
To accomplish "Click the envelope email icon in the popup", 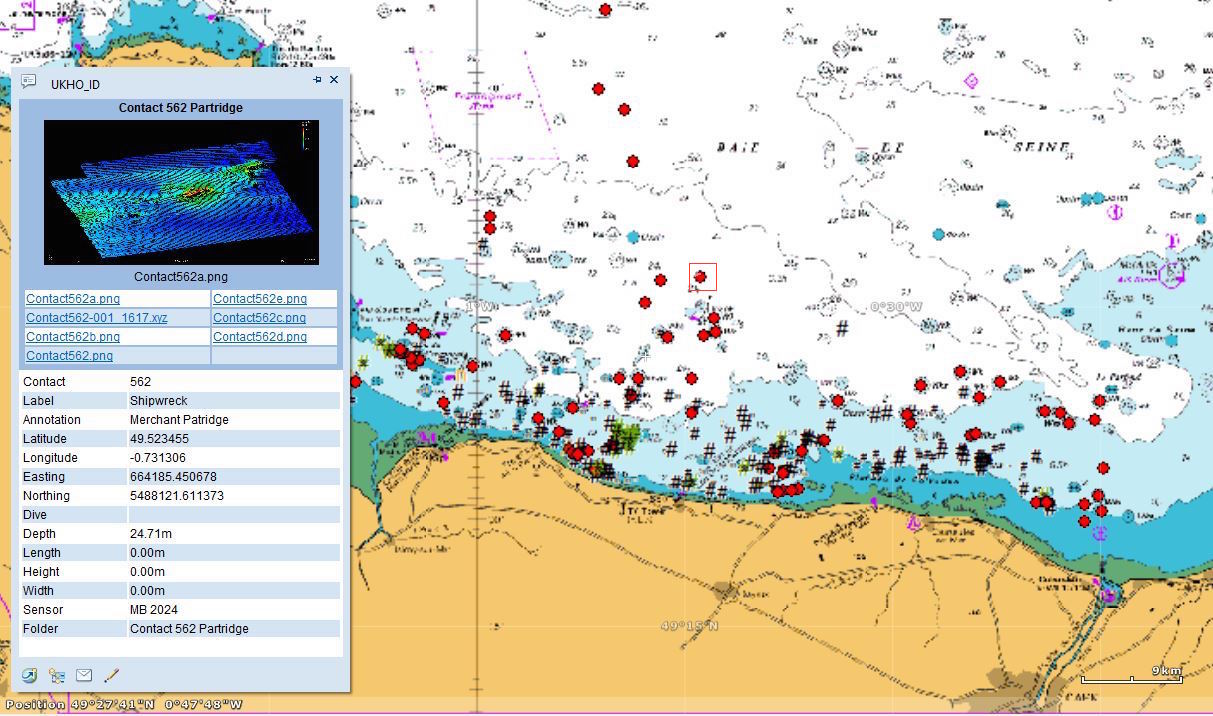I will 84,676.
